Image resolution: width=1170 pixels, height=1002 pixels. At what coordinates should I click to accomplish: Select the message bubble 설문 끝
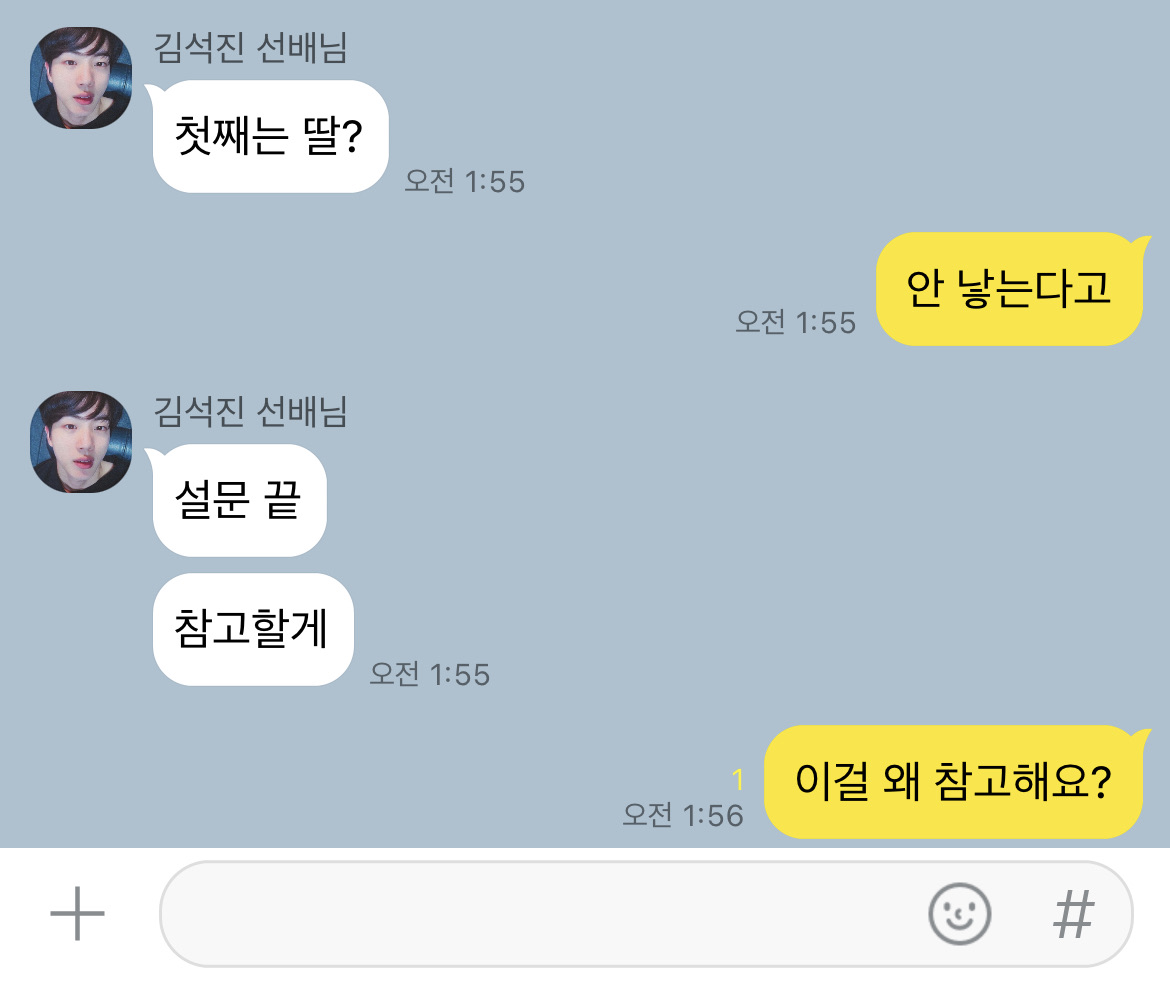237,500
